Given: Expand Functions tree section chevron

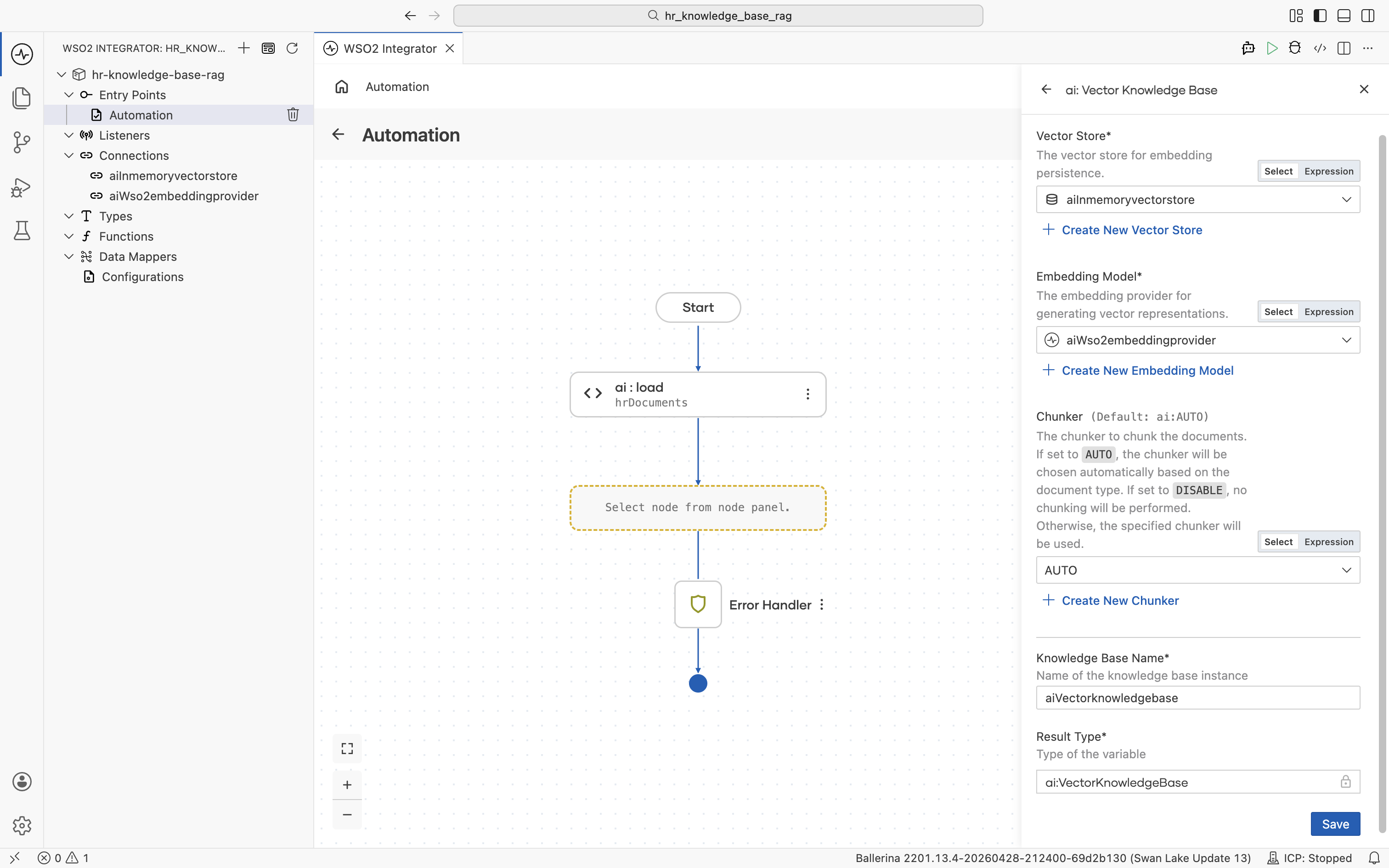Looking at the screenshot, I should (x=69, y=236).
